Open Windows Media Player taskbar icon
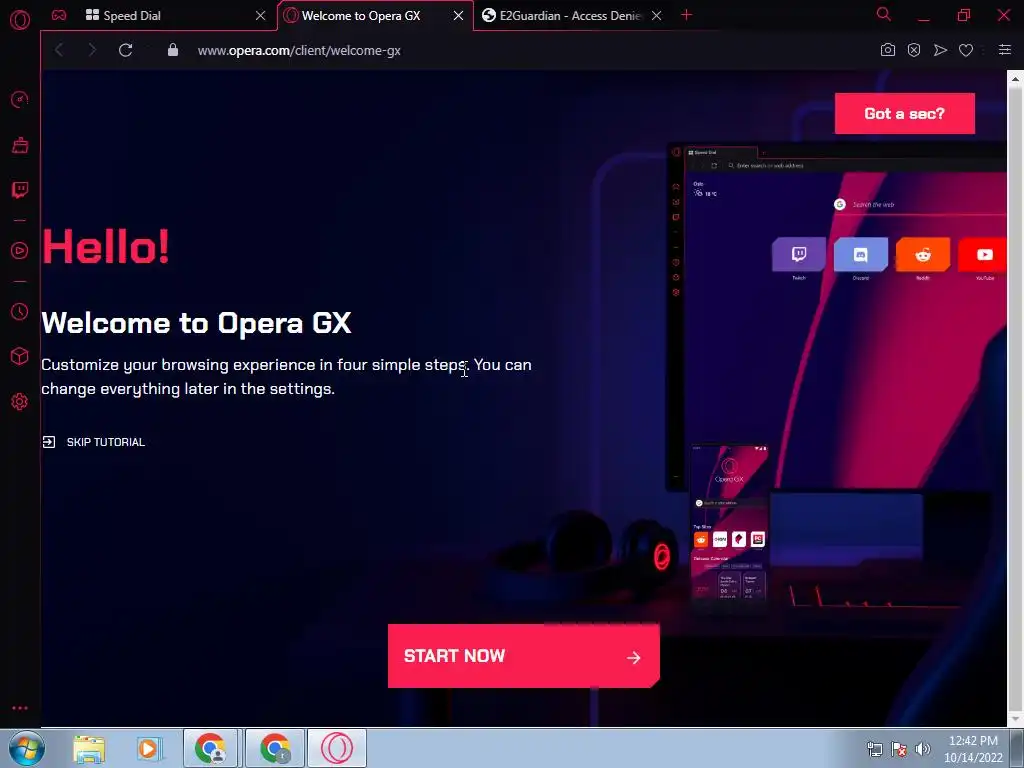1024x768 pixels. point(149,748)
